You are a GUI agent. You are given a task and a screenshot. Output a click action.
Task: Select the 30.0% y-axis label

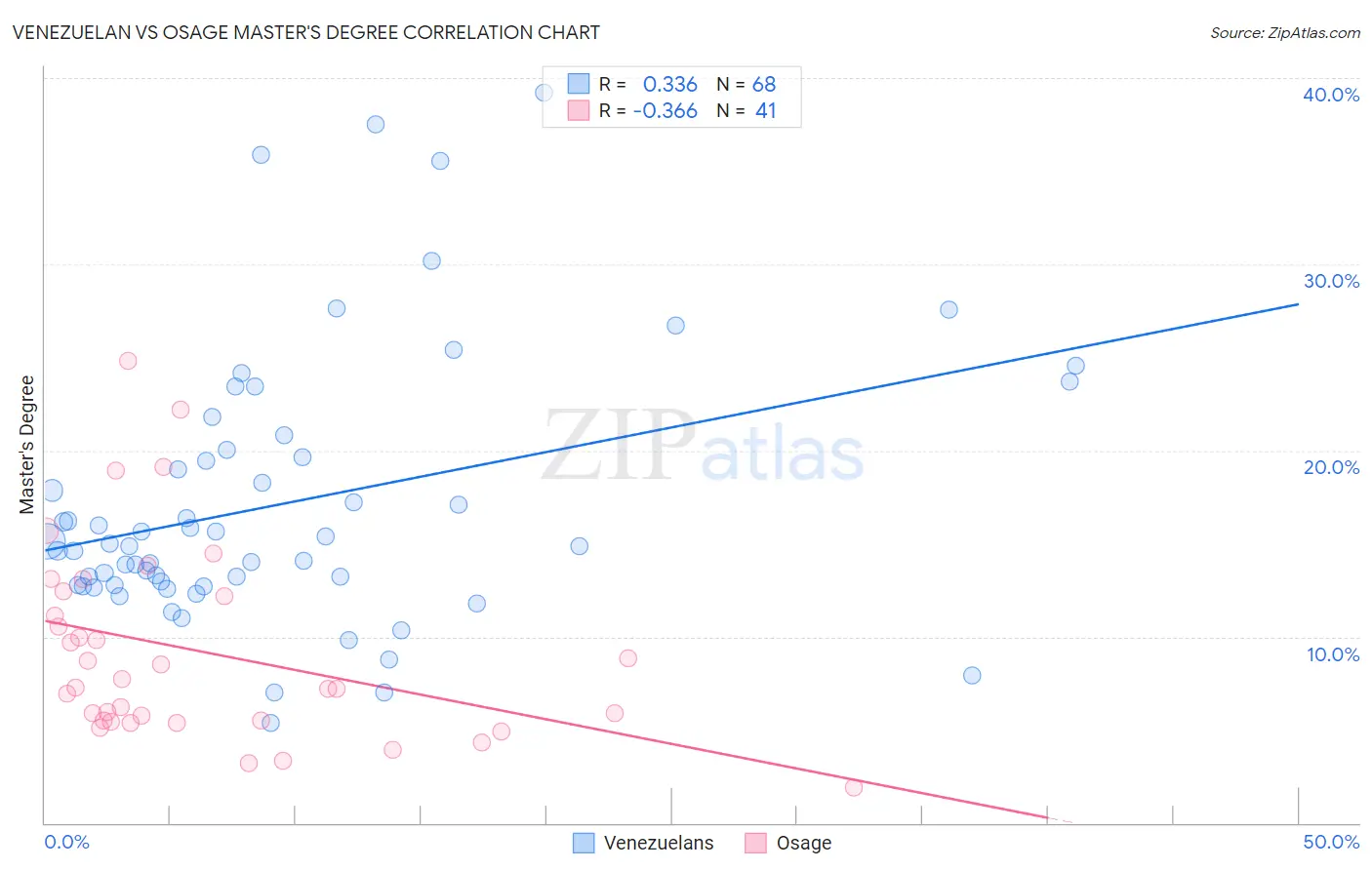(1331, 281)
